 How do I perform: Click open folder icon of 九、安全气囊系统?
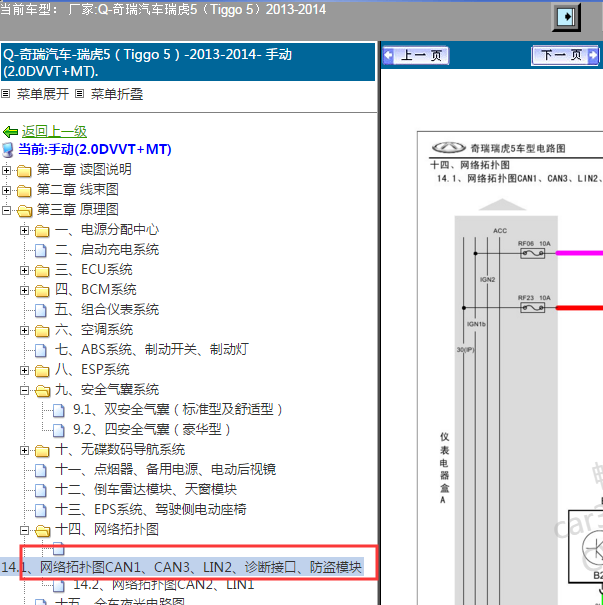[x=43, y=391]
